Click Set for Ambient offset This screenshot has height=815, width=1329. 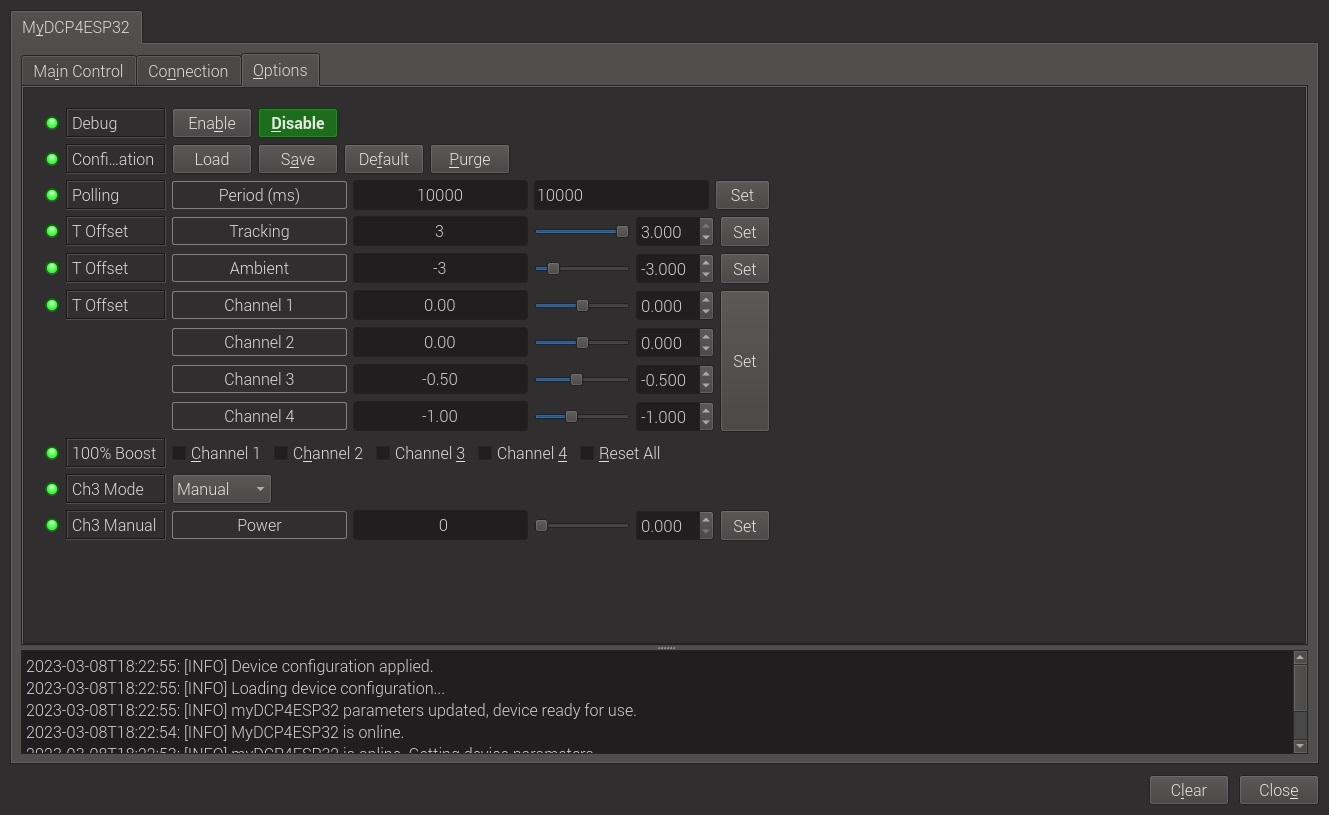(x=745, y=269)
